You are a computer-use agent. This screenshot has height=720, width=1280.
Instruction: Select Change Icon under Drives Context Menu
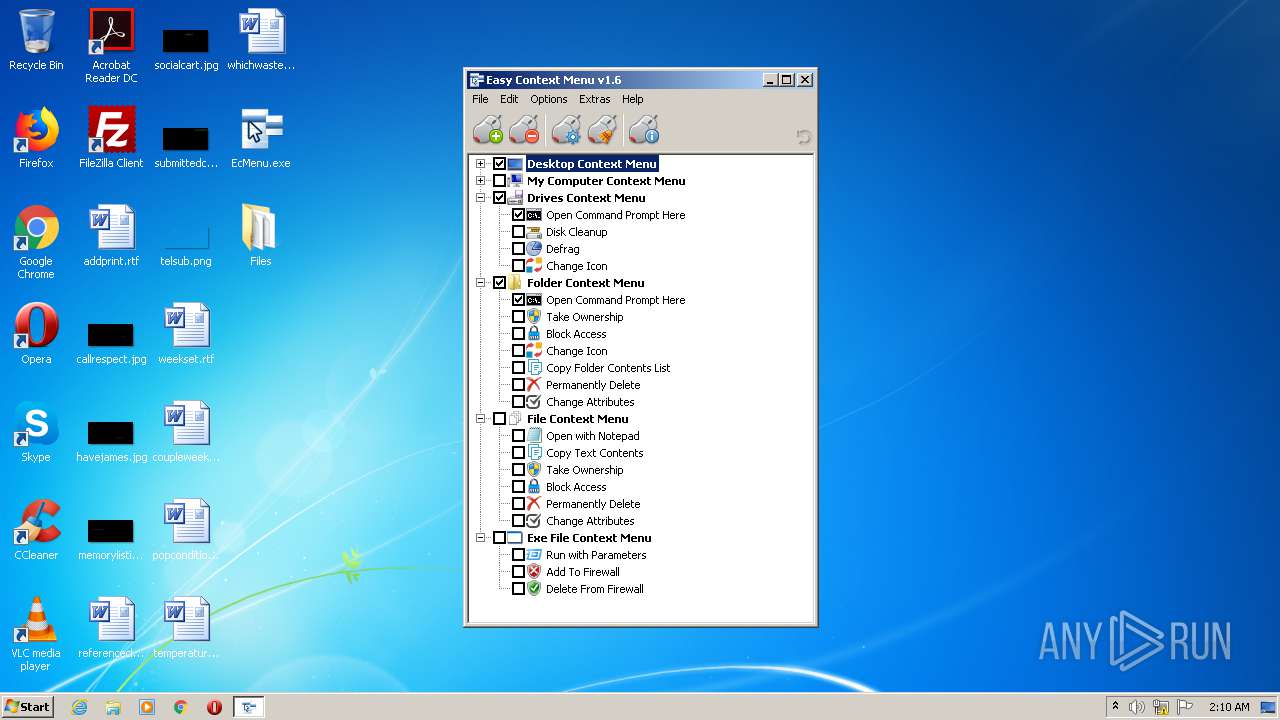pos(576,266)
